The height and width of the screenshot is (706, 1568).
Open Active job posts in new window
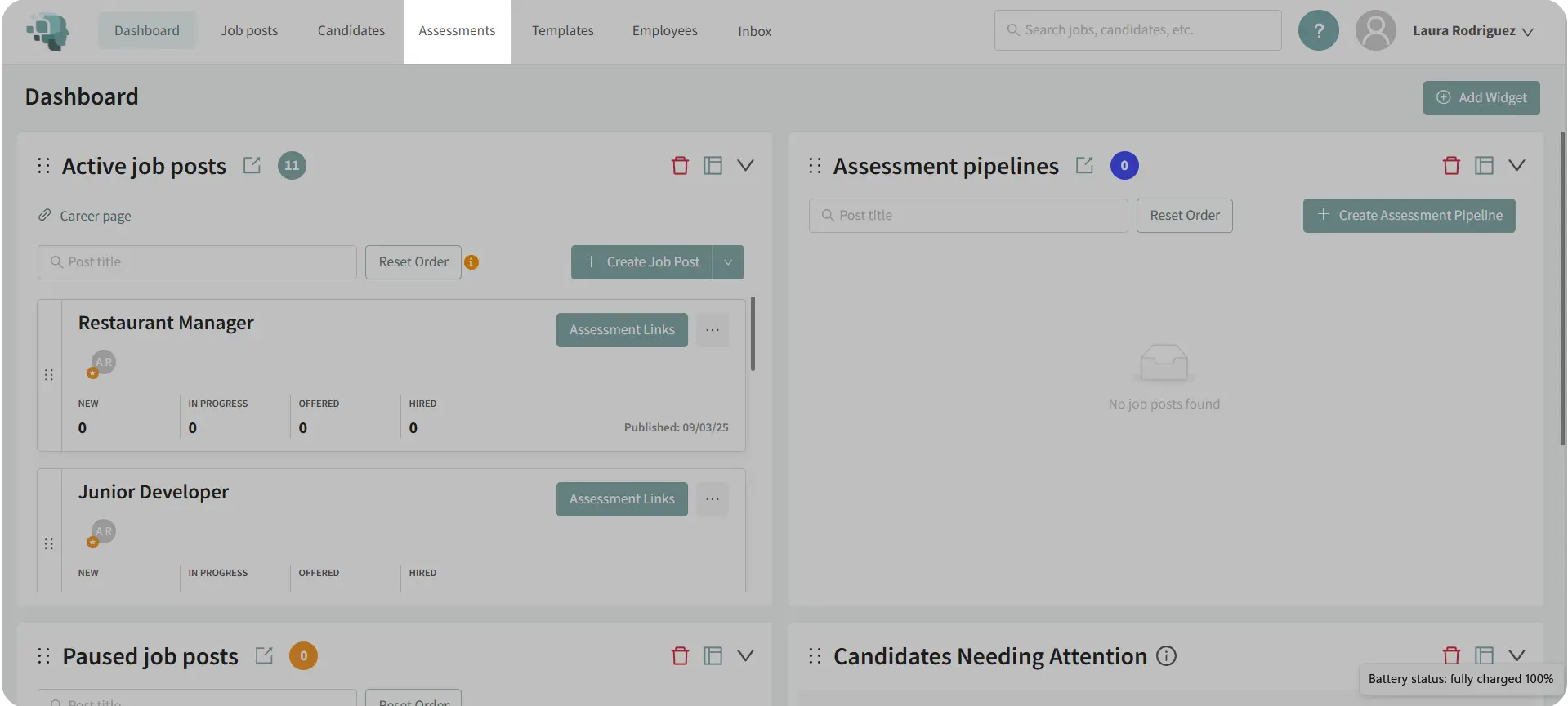(252, 165)
